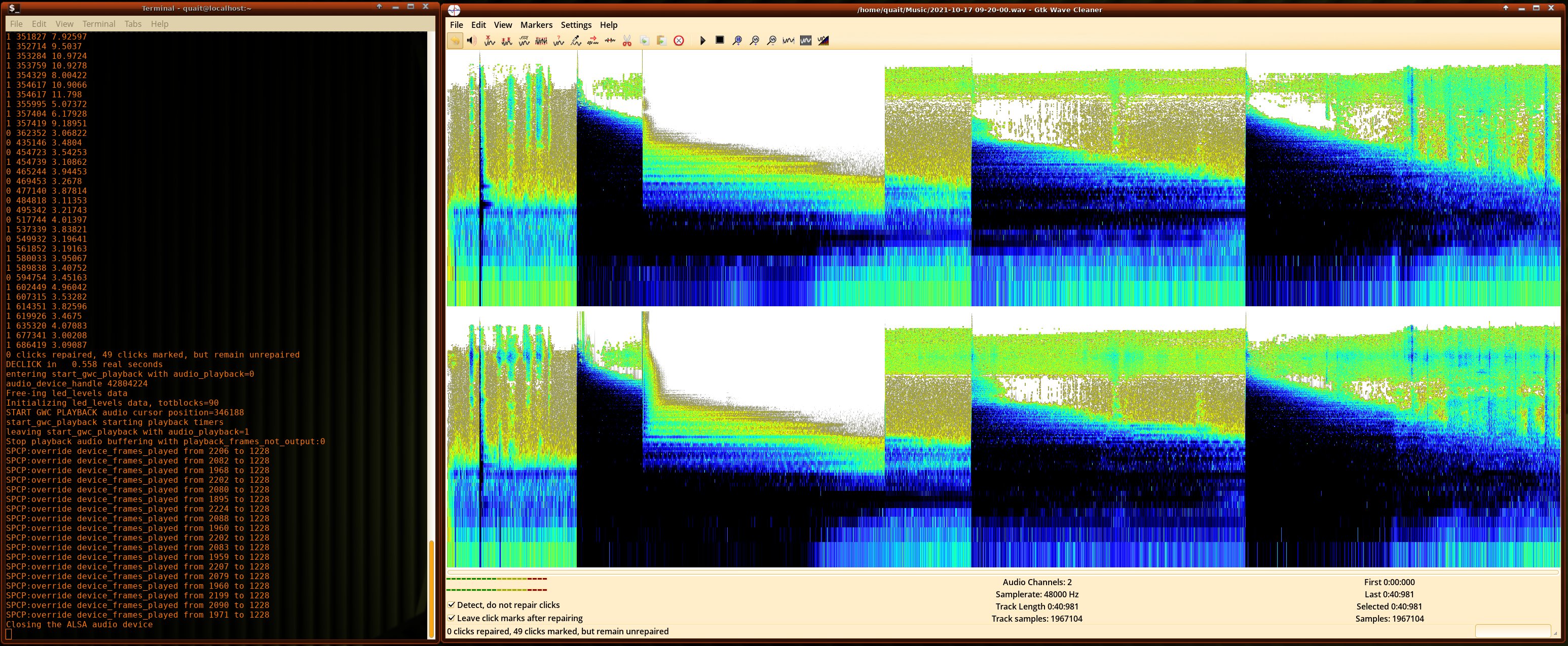This screenshot has width=1568, height=646.
Task: Click the Undo arrow toolbar icon
Action: [x=455, y=41]
